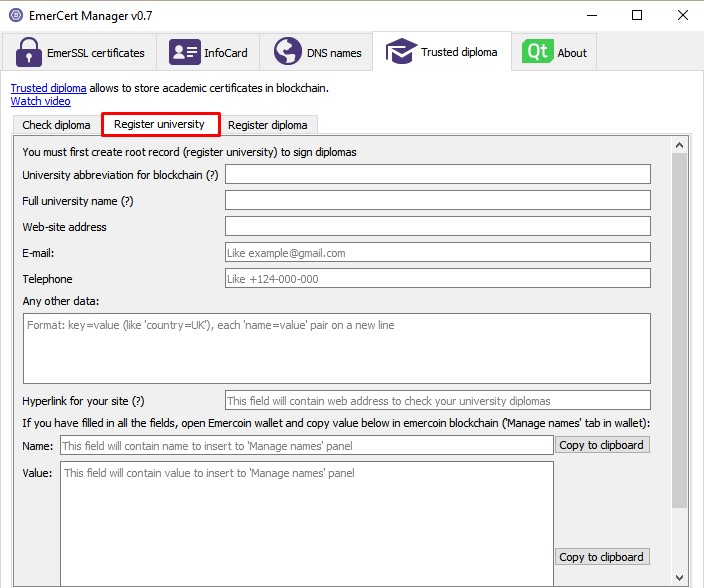
Task: Close the EmerCert Manager window
Action: [683, 15]
